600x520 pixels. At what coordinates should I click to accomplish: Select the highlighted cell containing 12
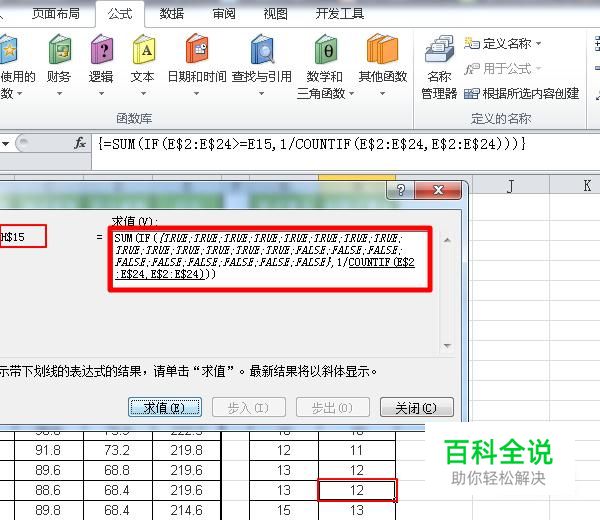click(357, 490)
